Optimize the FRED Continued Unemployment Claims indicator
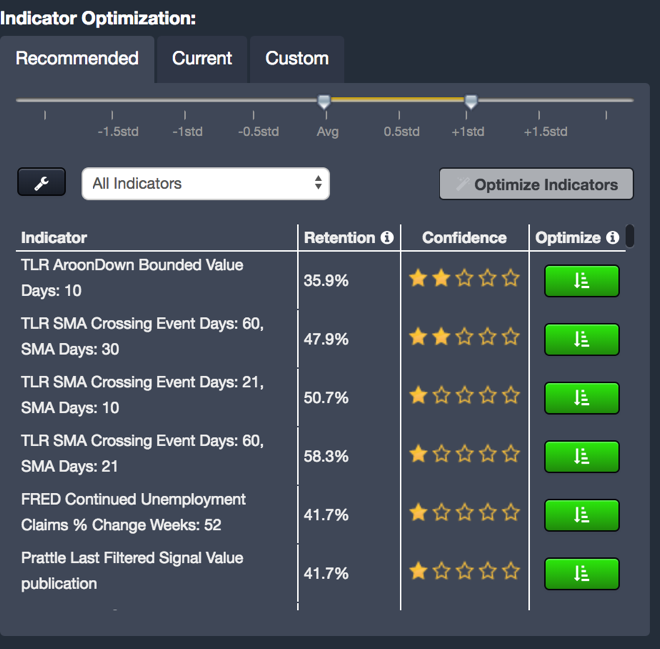This screenshot has width=660, height=649. point(581,515)
